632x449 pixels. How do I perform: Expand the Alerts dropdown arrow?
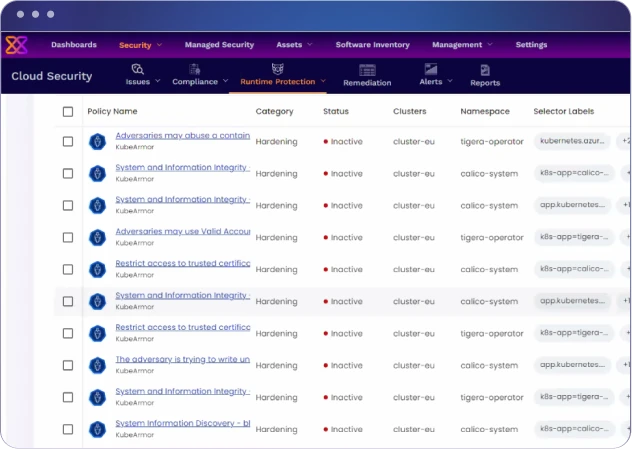(450, 81)
